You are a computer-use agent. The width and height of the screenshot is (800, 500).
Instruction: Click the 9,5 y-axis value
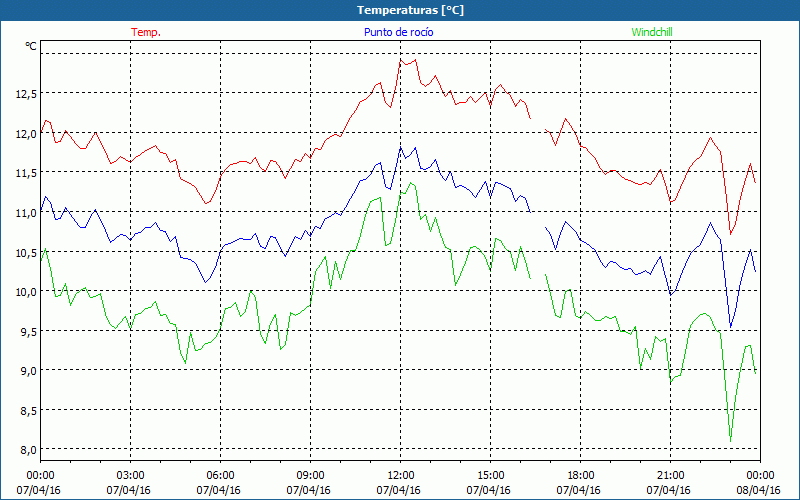[28, 332]
